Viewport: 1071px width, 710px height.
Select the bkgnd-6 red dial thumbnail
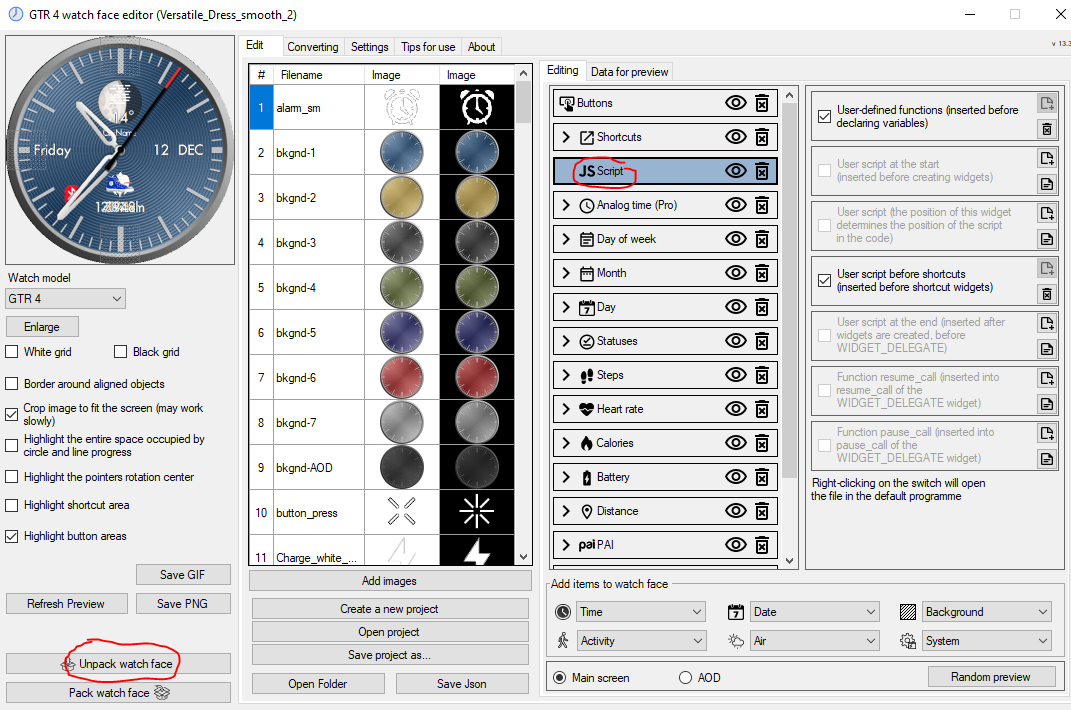[x=402, y=378]
